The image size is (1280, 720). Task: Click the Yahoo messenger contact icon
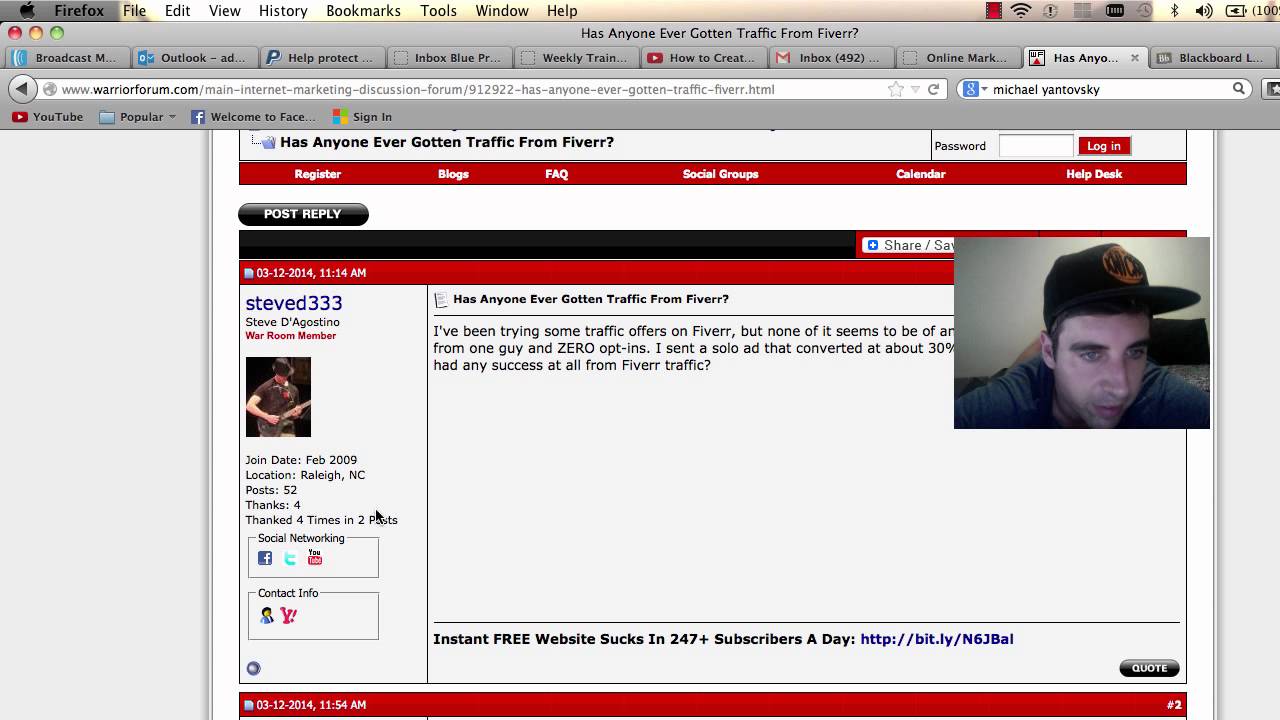[289, 616]
